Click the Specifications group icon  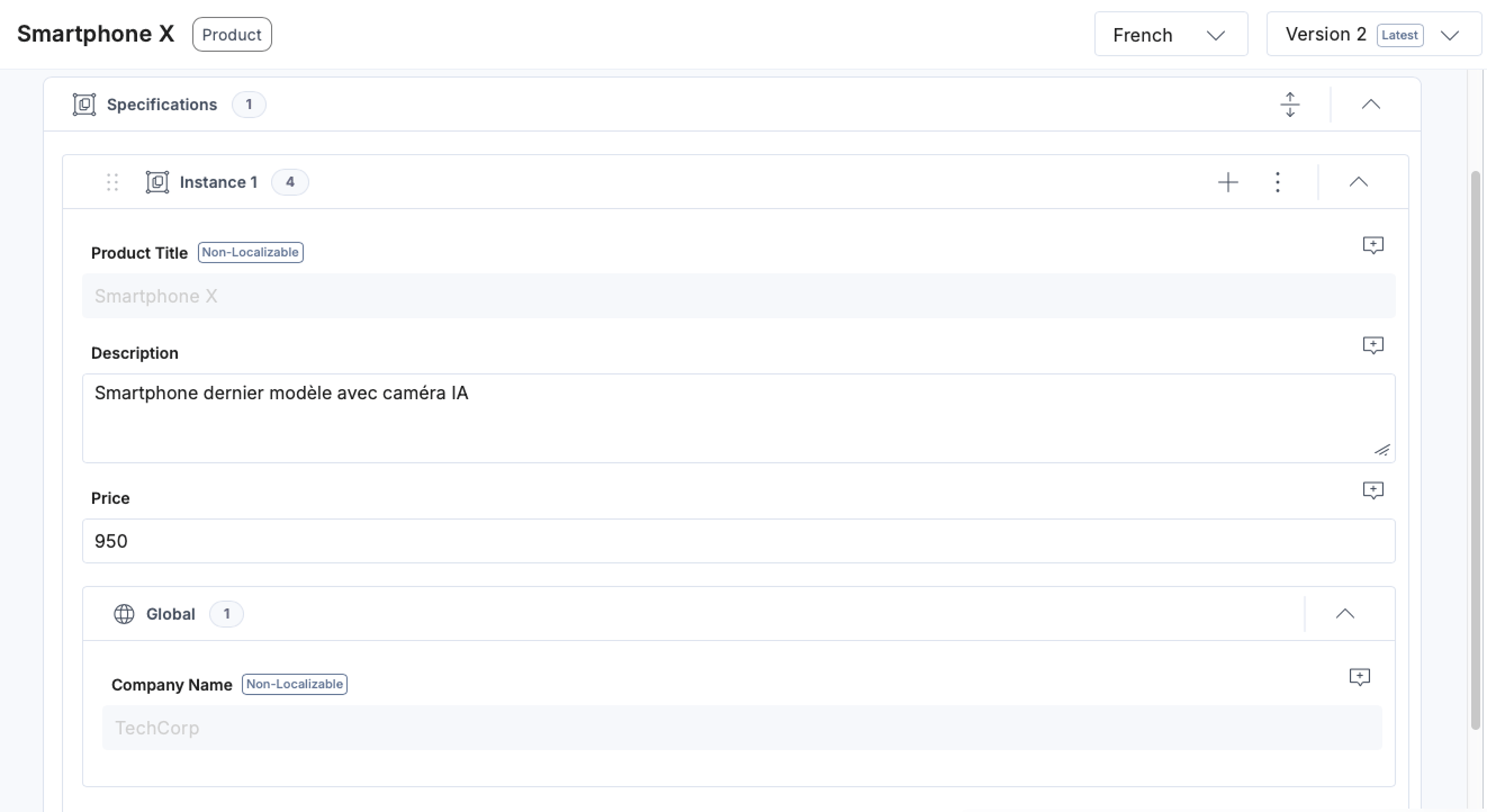click(x=84, y=105)
